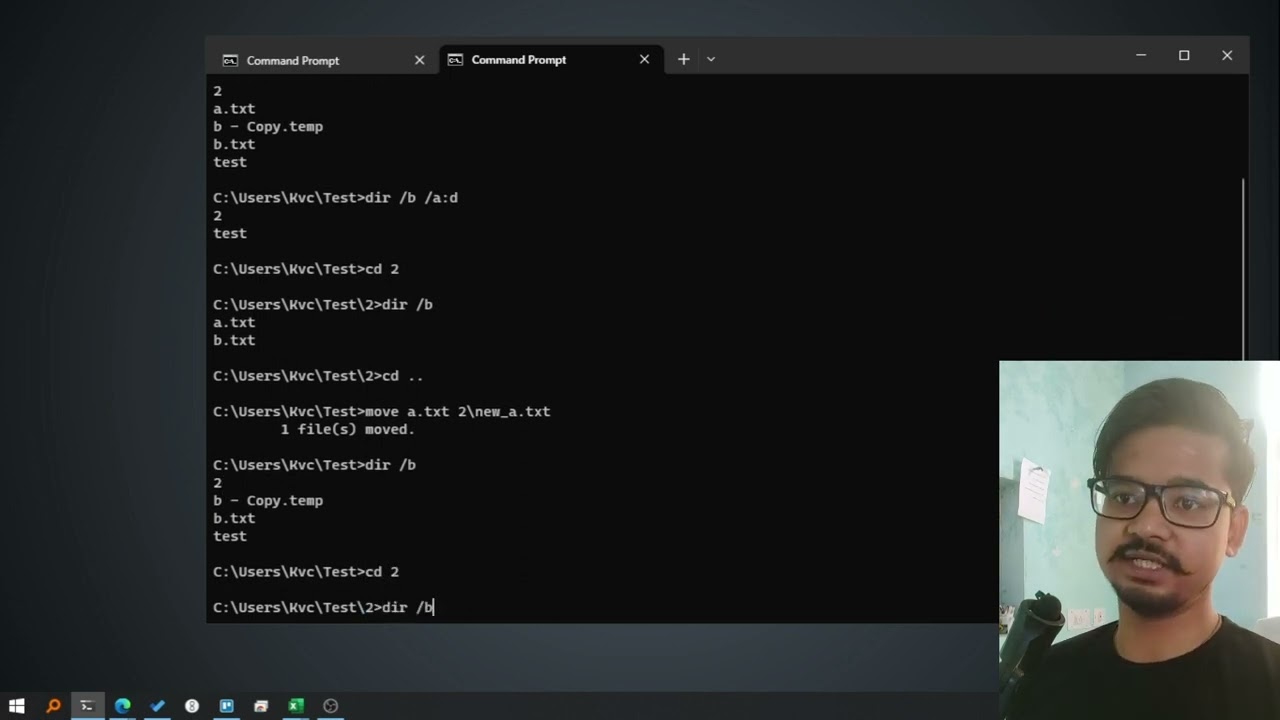Close the first Command Prompt tab
Viewport: 1280px width, 720px height.
coord(419,60)
